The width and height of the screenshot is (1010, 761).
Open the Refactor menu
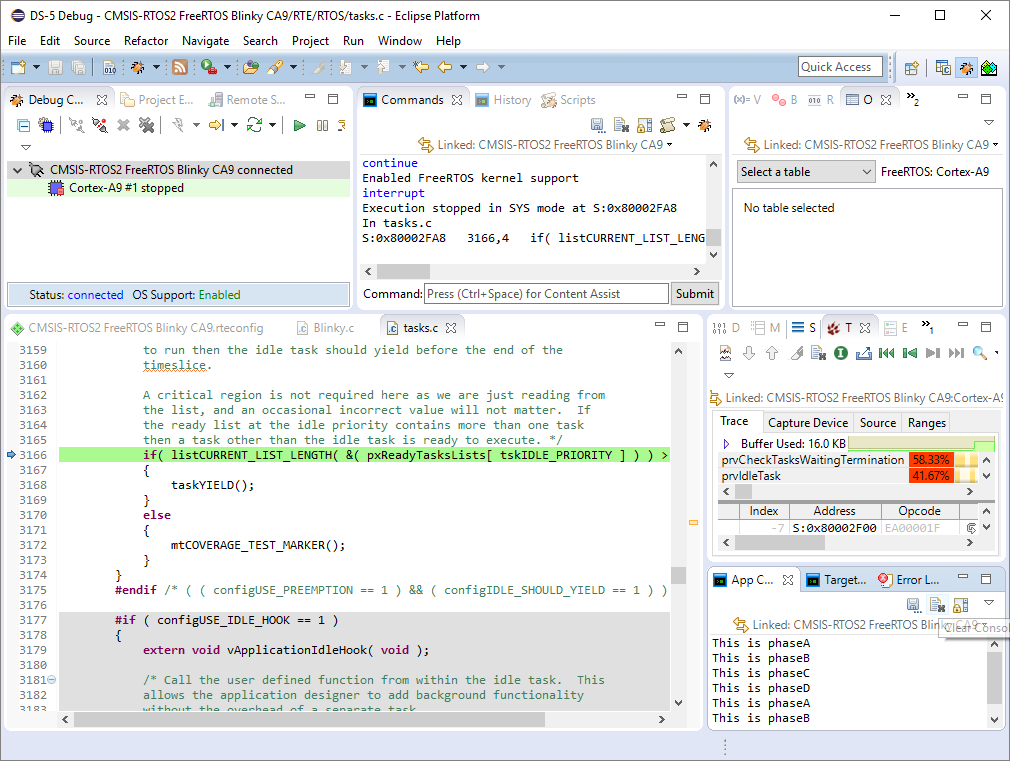click(x=146, y=41)
